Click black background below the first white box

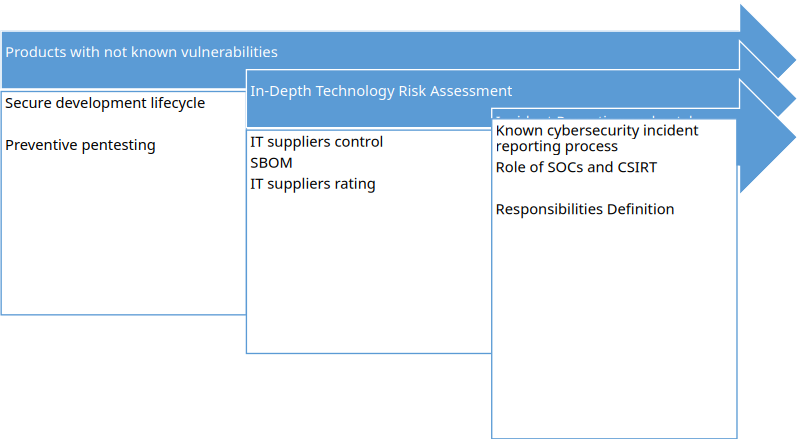[120, 380]
